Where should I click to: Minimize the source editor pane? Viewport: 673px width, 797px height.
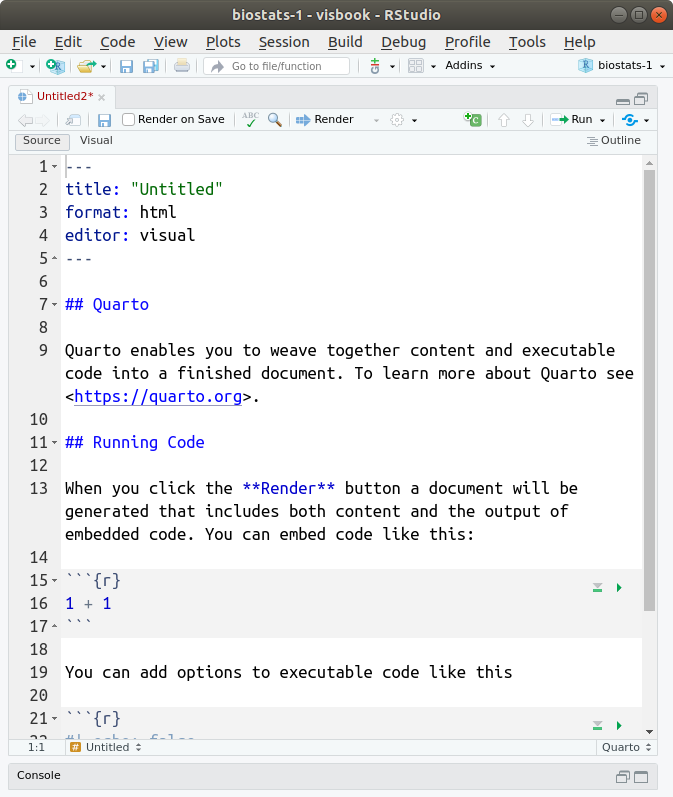(623, 101)
